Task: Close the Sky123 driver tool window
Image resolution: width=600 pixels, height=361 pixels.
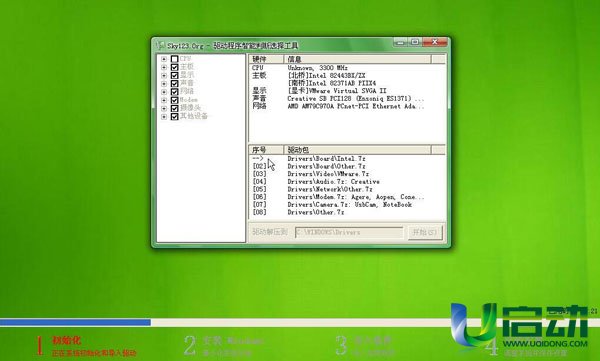Action: [435, 42]
